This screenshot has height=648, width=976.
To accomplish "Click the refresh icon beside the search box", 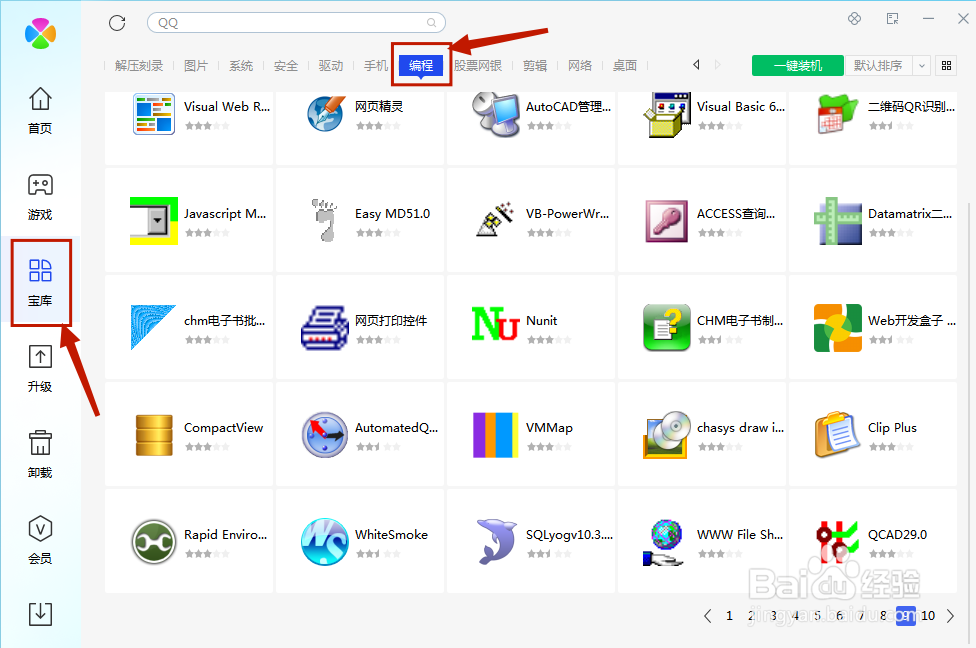I will [x=117, y=23].
